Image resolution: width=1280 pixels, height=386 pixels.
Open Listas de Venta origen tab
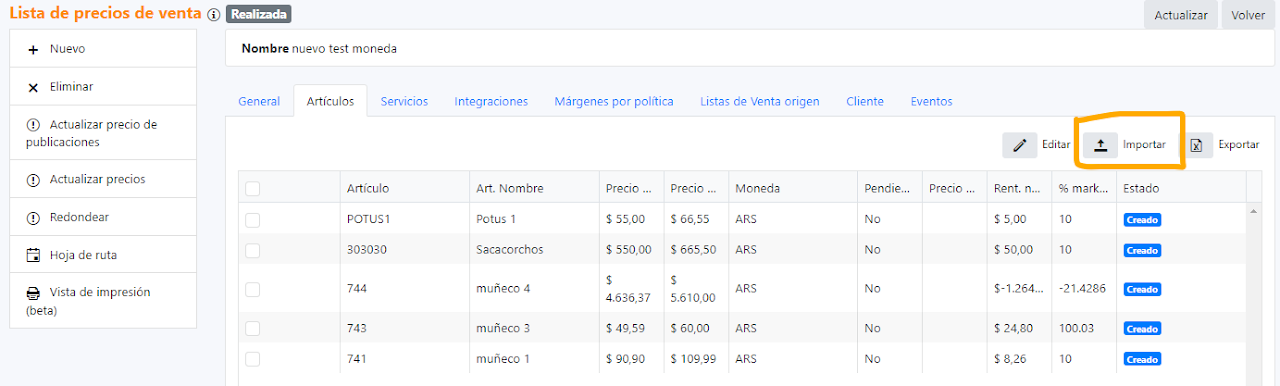tap(760, 101)
